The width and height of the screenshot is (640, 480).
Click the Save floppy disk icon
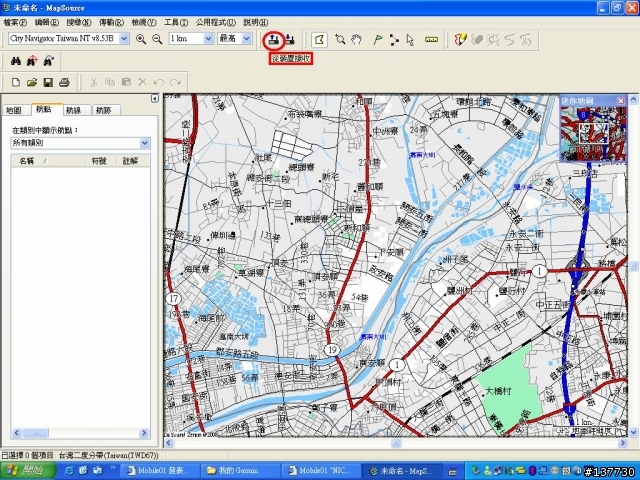point(48,82)
